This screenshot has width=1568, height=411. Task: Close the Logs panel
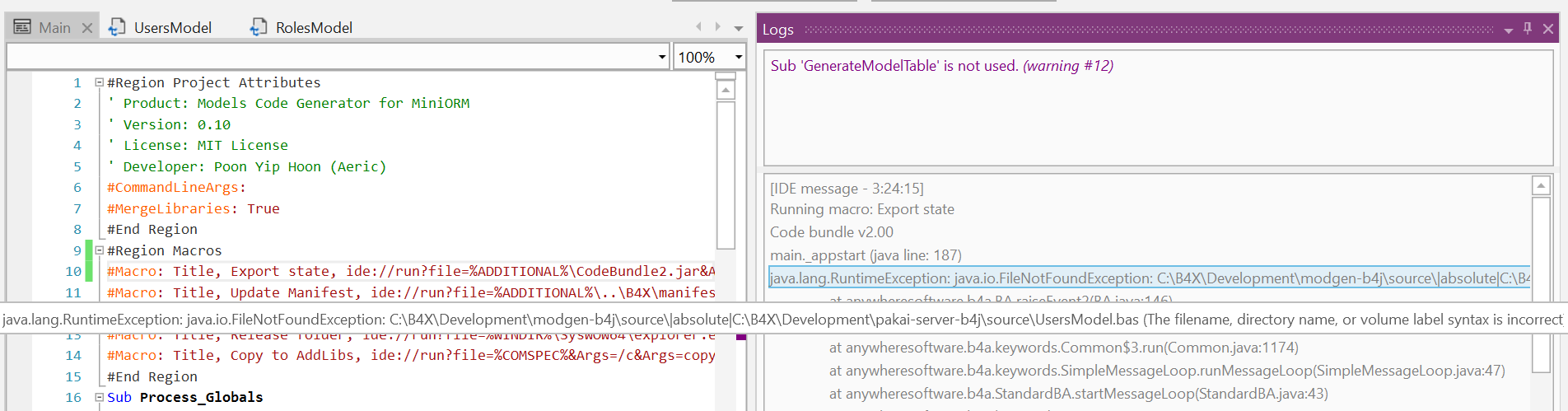click(x=1548, y=29)
